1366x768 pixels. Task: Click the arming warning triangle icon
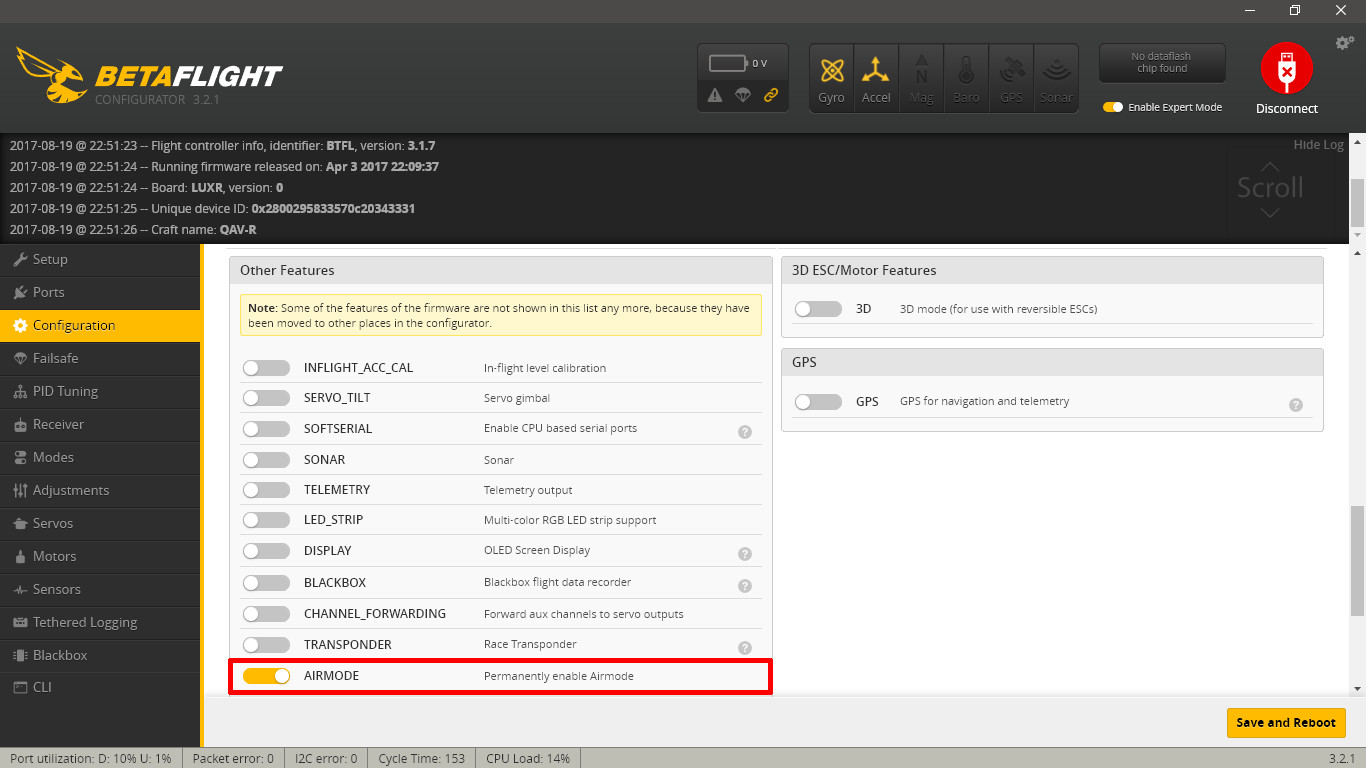click(x=714, y=95)
